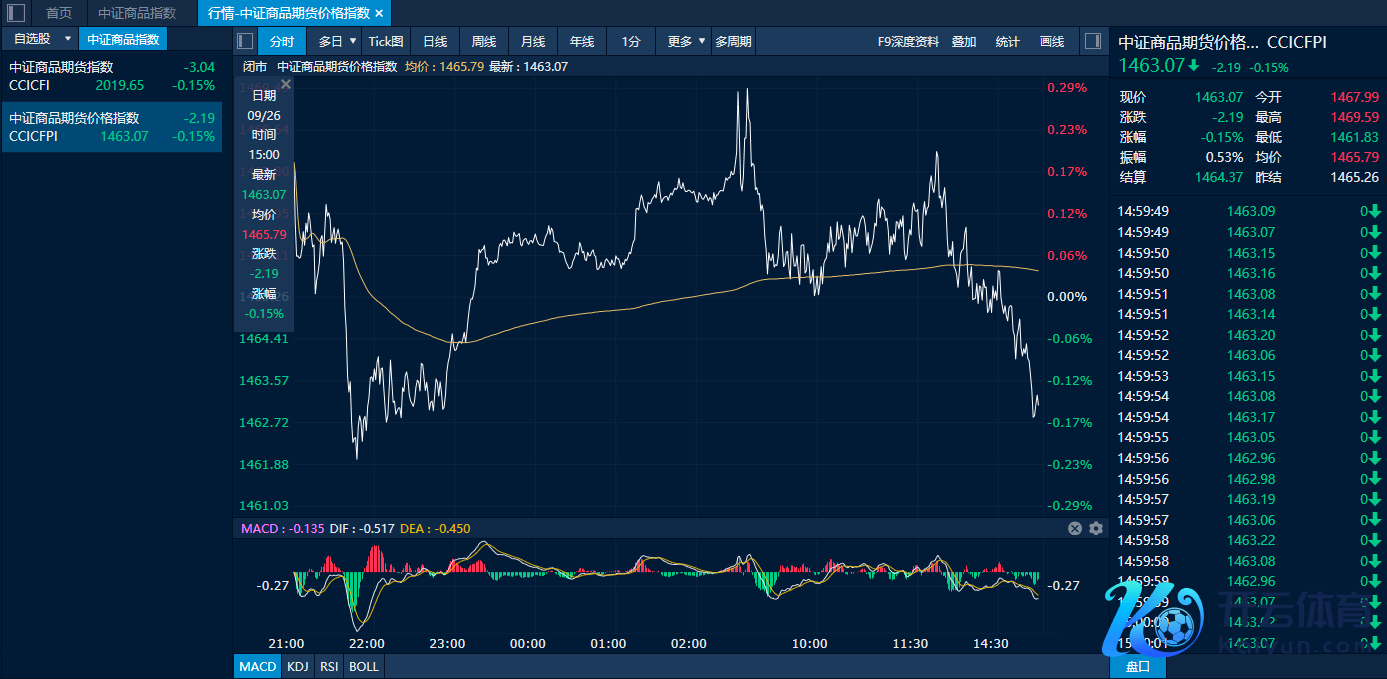Close the crosshair data info box
1387x679 pixels.
[286, 85]
